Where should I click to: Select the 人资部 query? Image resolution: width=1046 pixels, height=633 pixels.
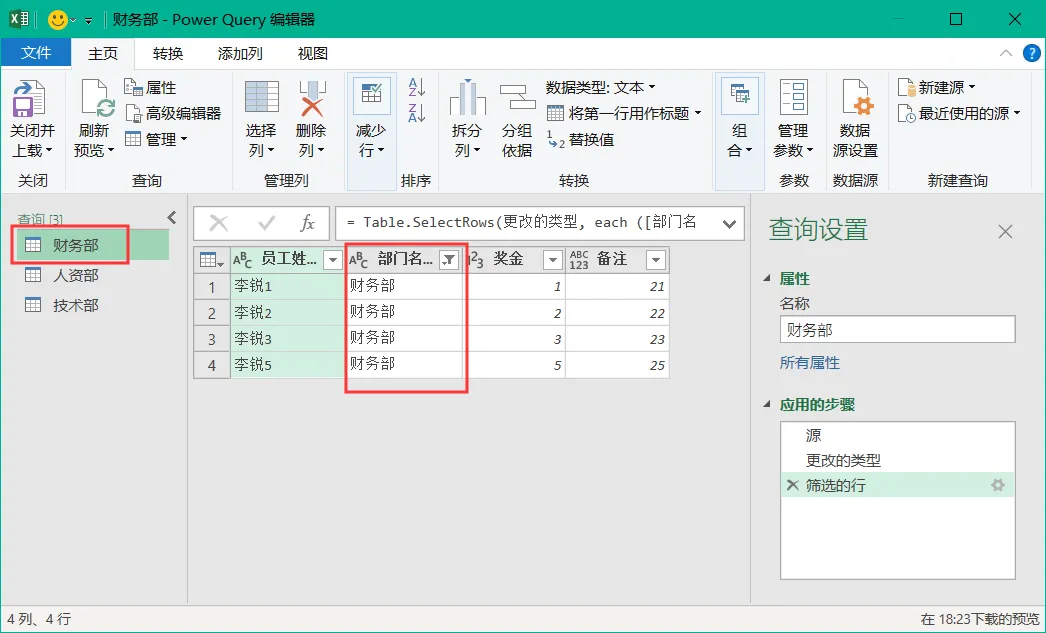click(x=75, y=275)
